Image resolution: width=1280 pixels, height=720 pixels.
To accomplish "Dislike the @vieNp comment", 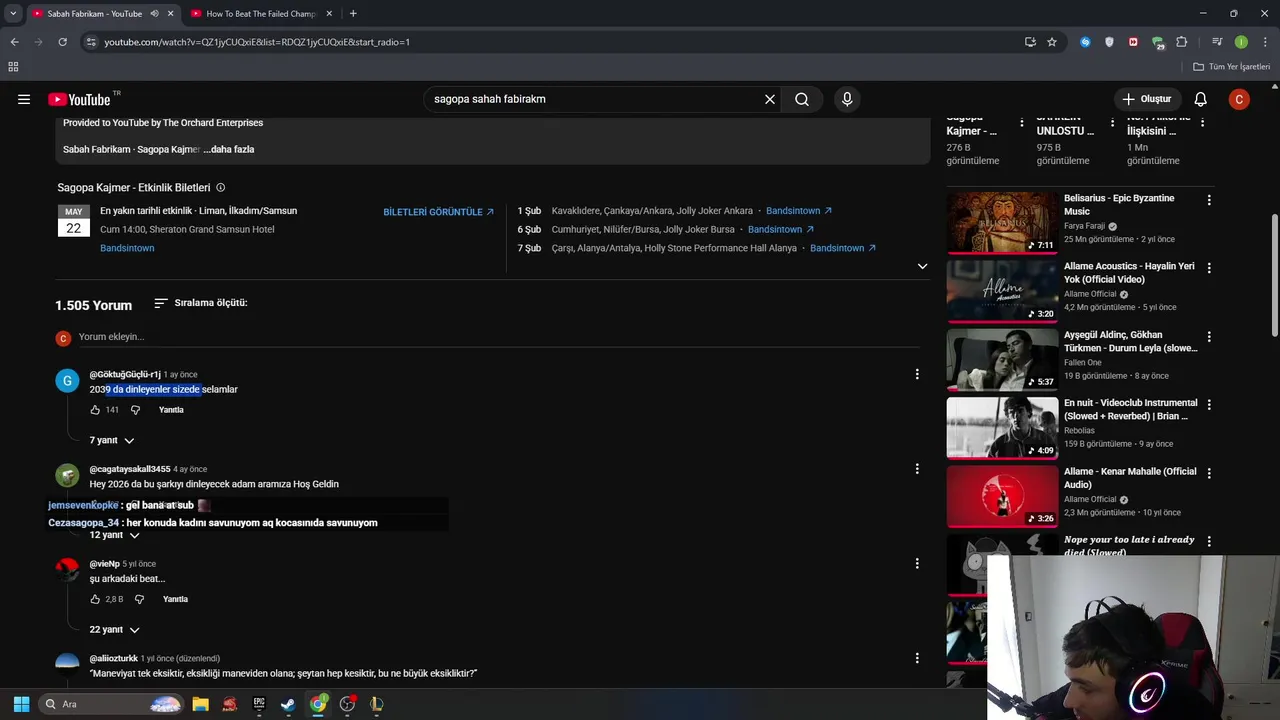I will coord(139,599).
